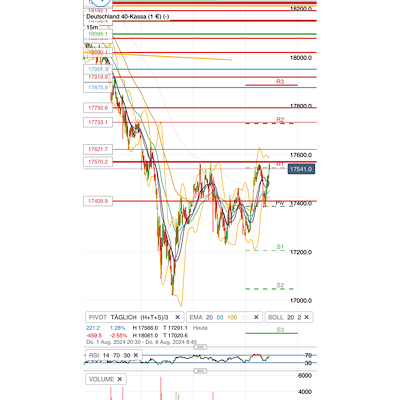Viewport: 400px width, 400px height.
Task: Click the volume axis value 6000
Action: [305, 376]
